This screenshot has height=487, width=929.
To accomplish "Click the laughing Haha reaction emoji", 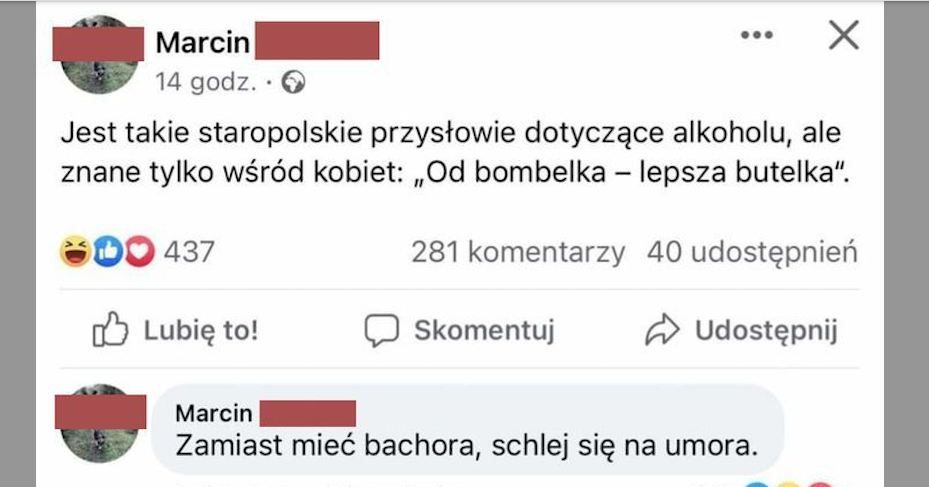I will point(74,252).
